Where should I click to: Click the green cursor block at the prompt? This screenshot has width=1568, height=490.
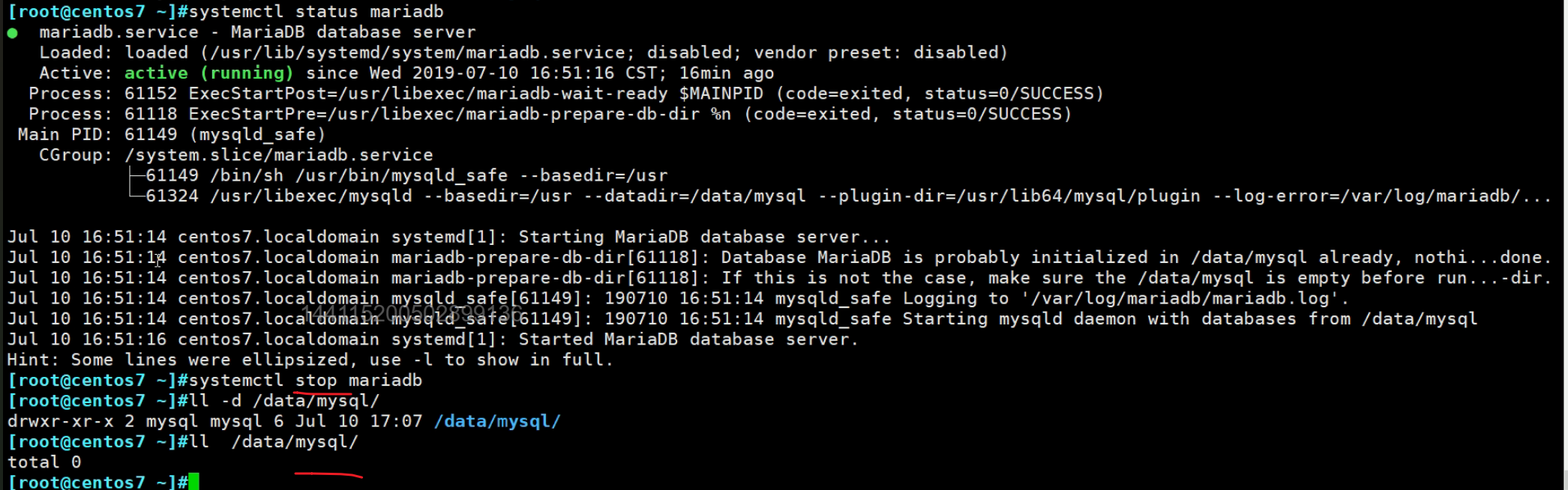[194, 482]
